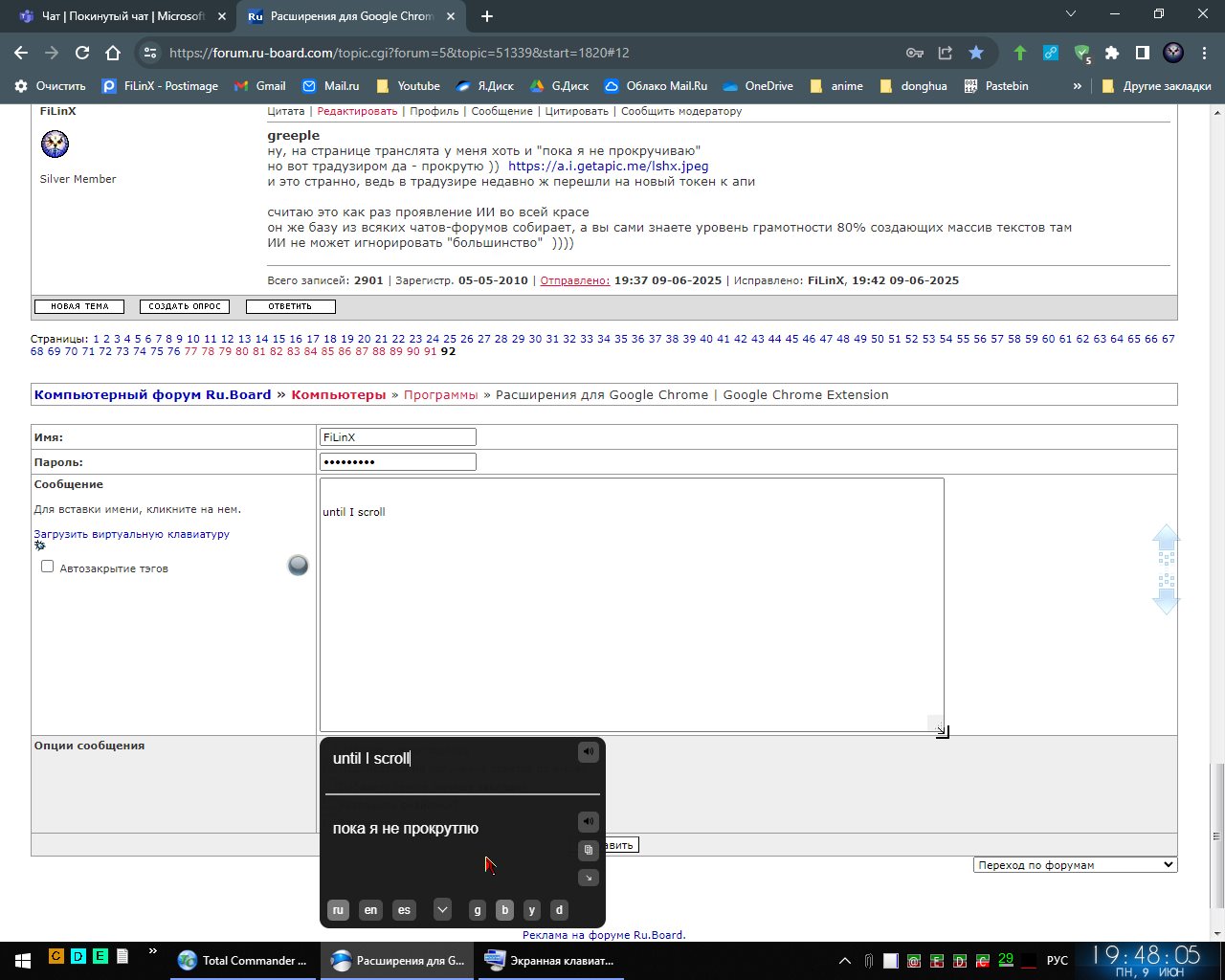The width and height of the screenshot is (1225, 980).
Task: Click the scroll-up arrow widget on right
Action: pyautogui.click(x=1166, y=543)
